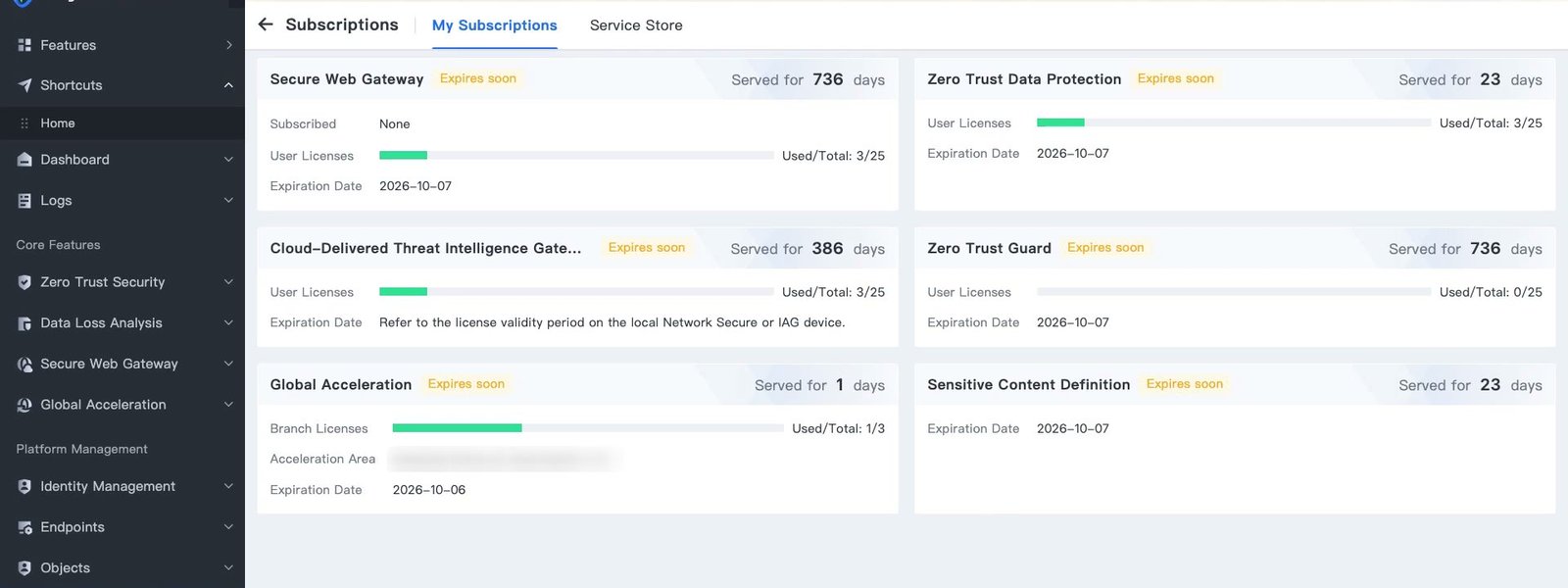The image size is (1568, 588).
Task: Click Cloud-Delivered Threat Intelligence Gateway title
Action: click(425, 248)
